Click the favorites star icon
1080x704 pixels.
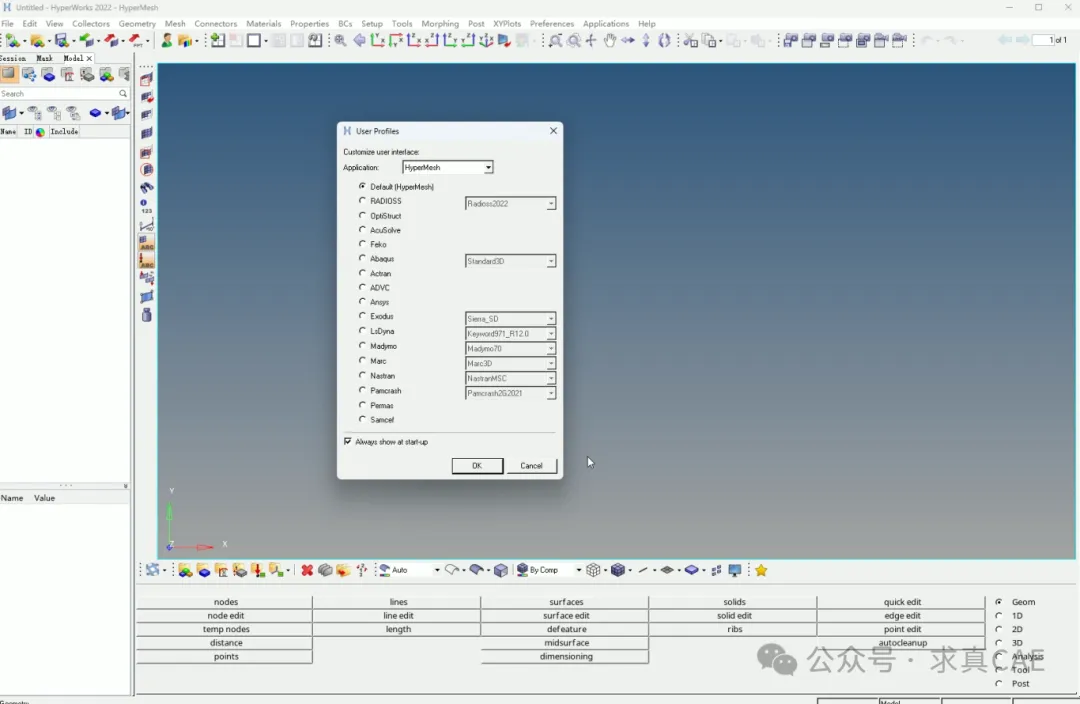pos(761,570)
